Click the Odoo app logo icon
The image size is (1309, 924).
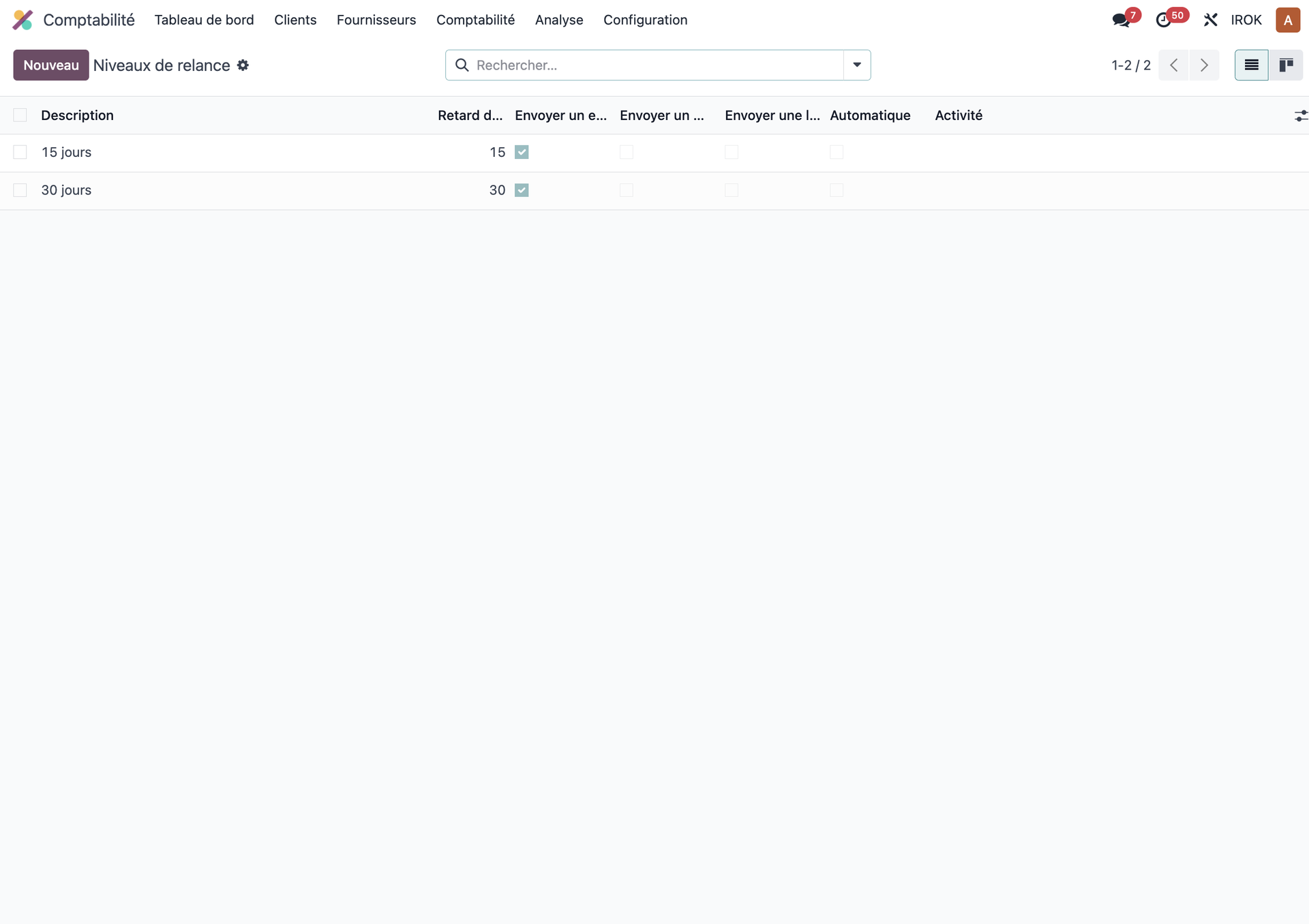23,20
